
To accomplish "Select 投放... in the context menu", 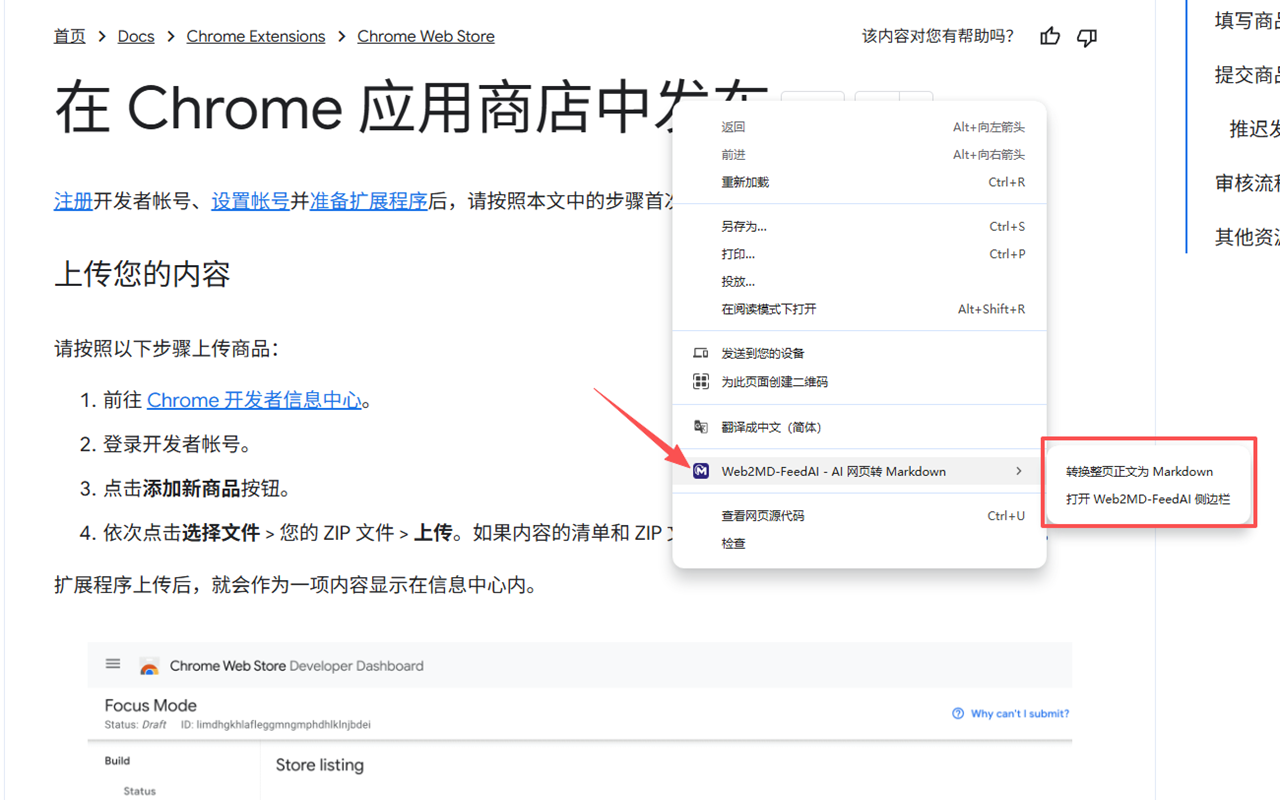I will (859, 282).
